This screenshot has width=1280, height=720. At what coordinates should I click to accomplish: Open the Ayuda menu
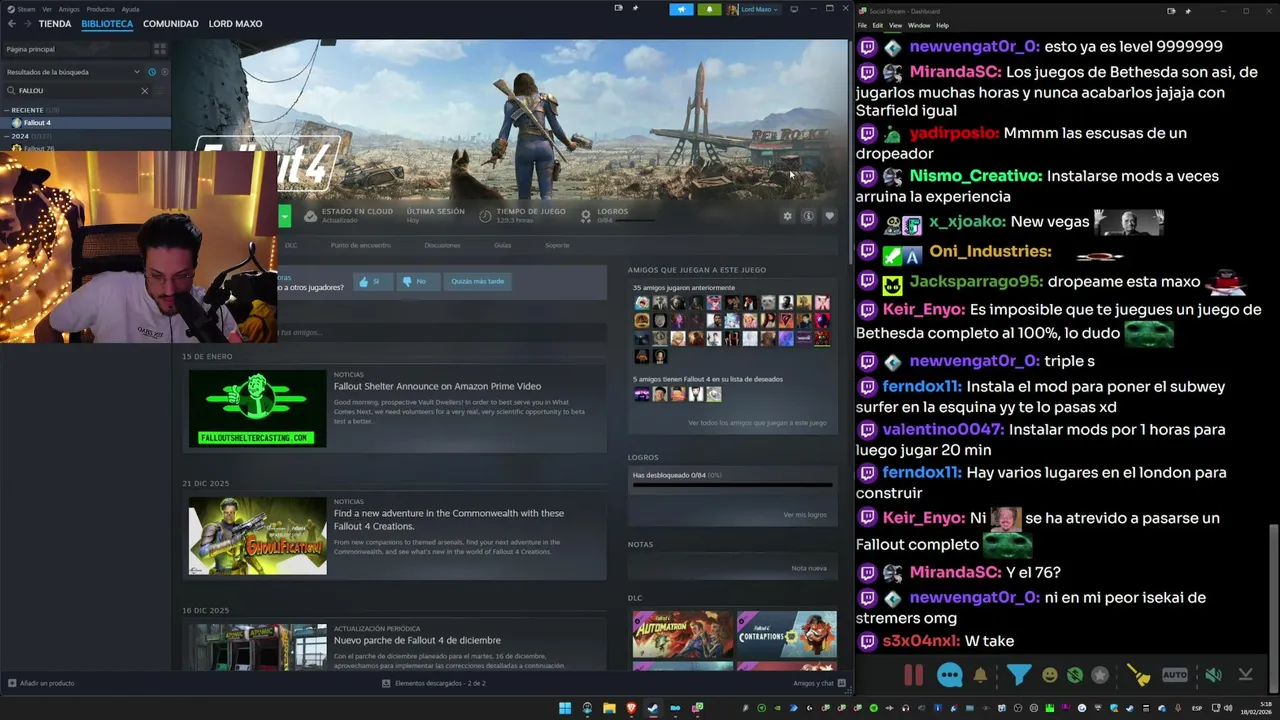(131, 9)
